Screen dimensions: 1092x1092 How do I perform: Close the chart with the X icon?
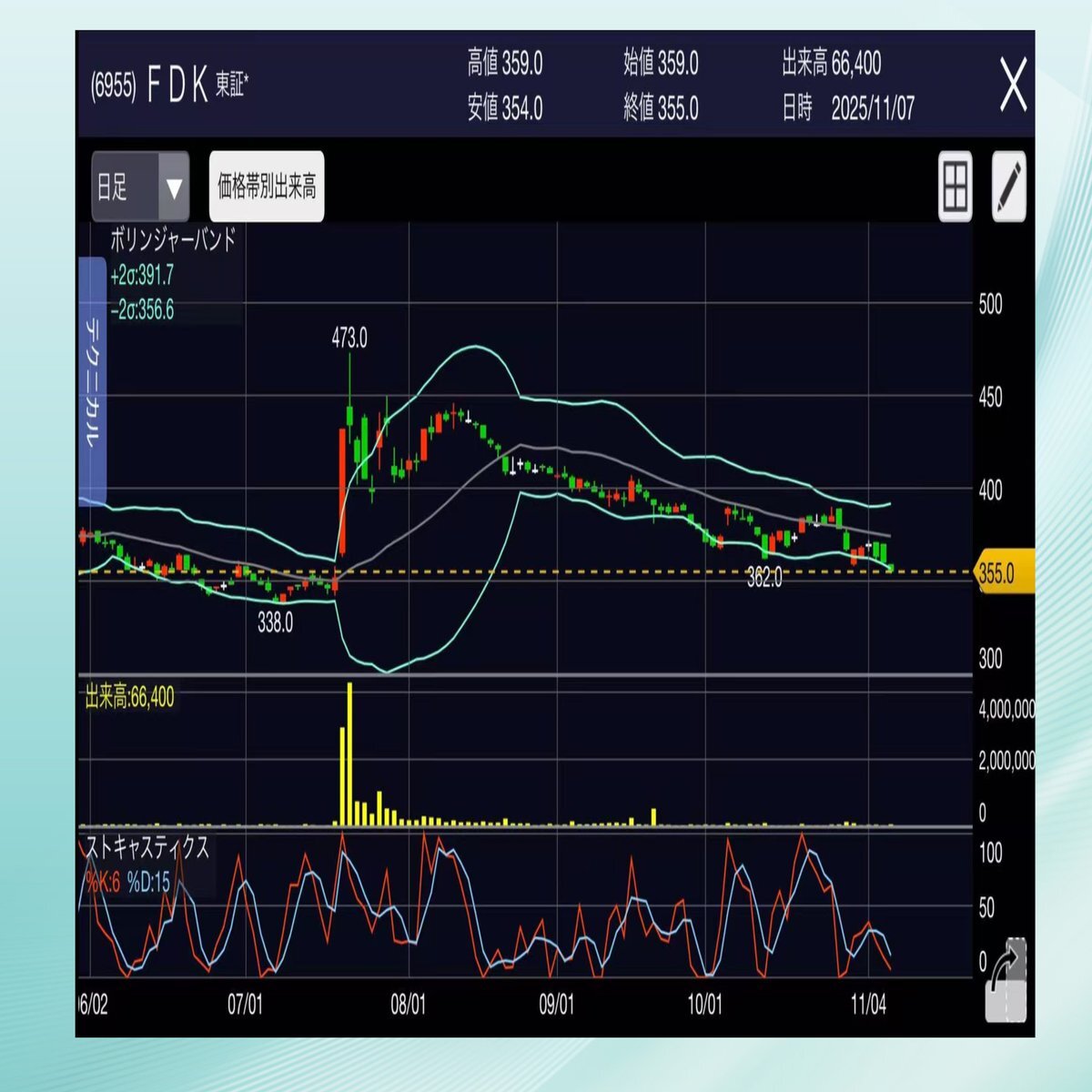[x=1013, y=85]
